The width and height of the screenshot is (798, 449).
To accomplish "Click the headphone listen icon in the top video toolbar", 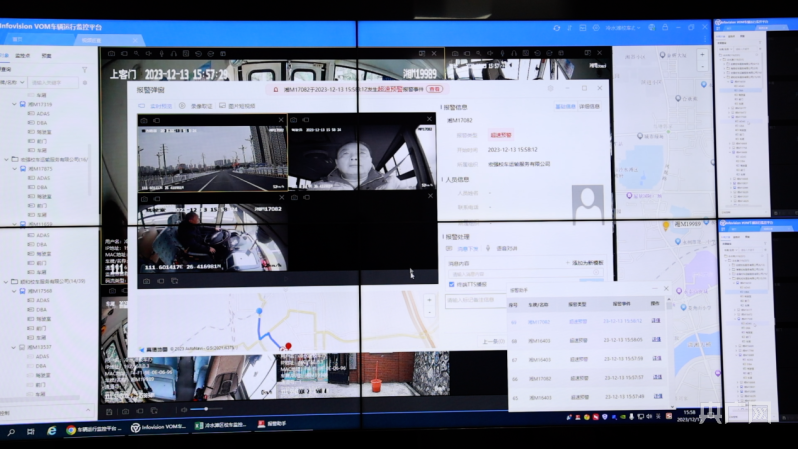I will click(174, 53).
